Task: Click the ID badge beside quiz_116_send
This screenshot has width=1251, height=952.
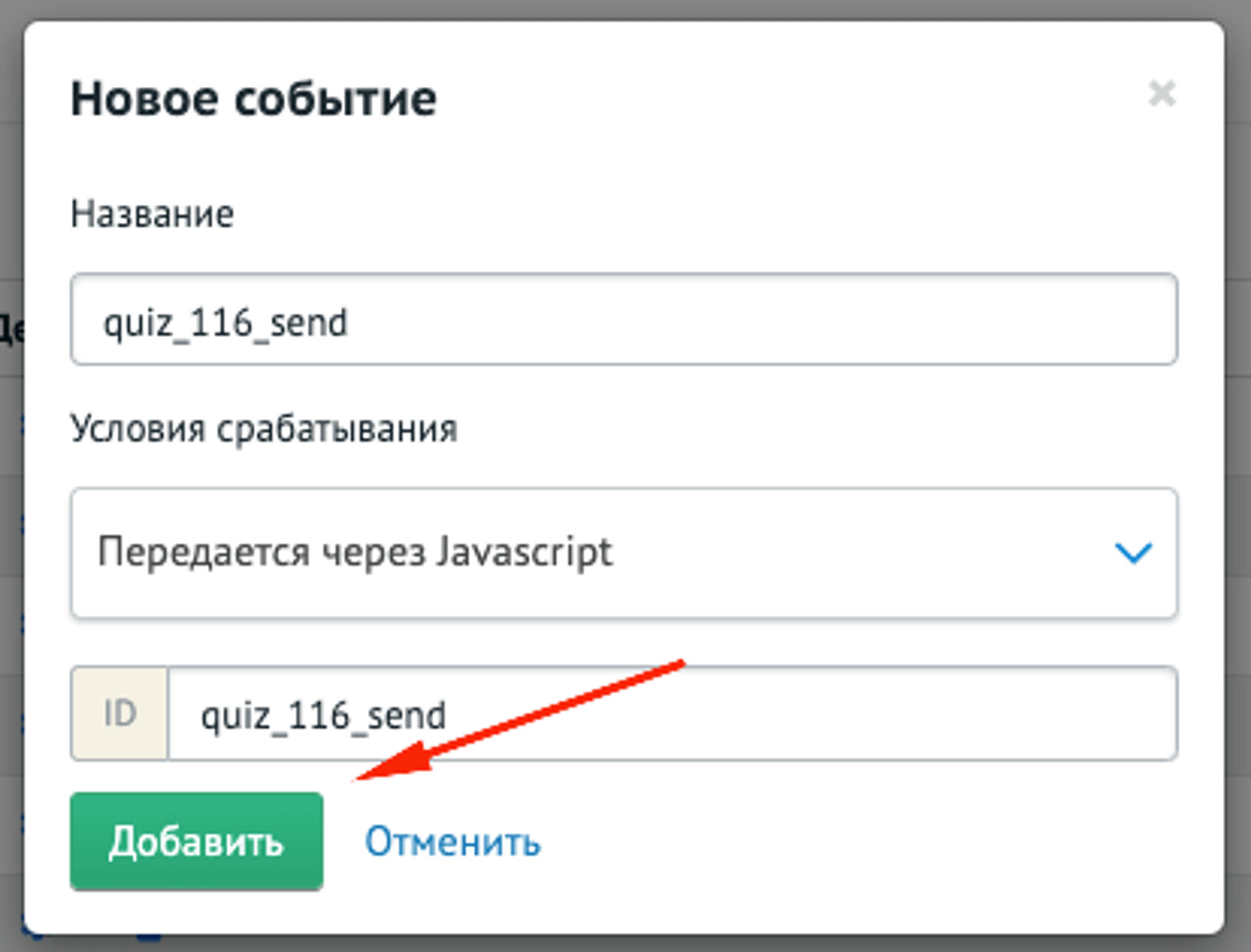Action: tap(120, 713)
